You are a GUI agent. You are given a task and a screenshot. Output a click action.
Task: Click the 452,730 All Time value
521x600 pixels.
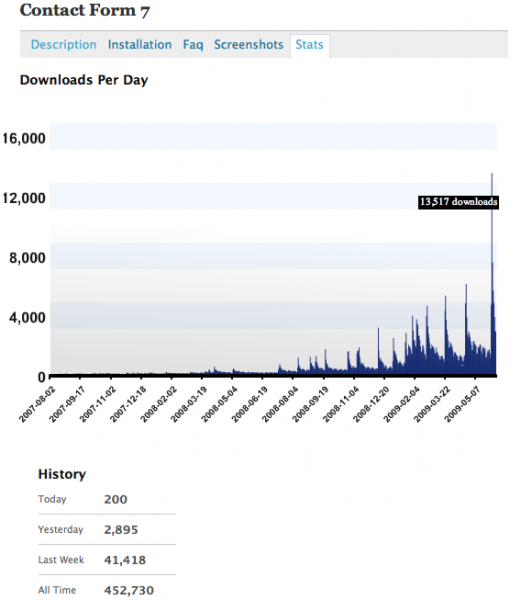(x=129, y=590)
